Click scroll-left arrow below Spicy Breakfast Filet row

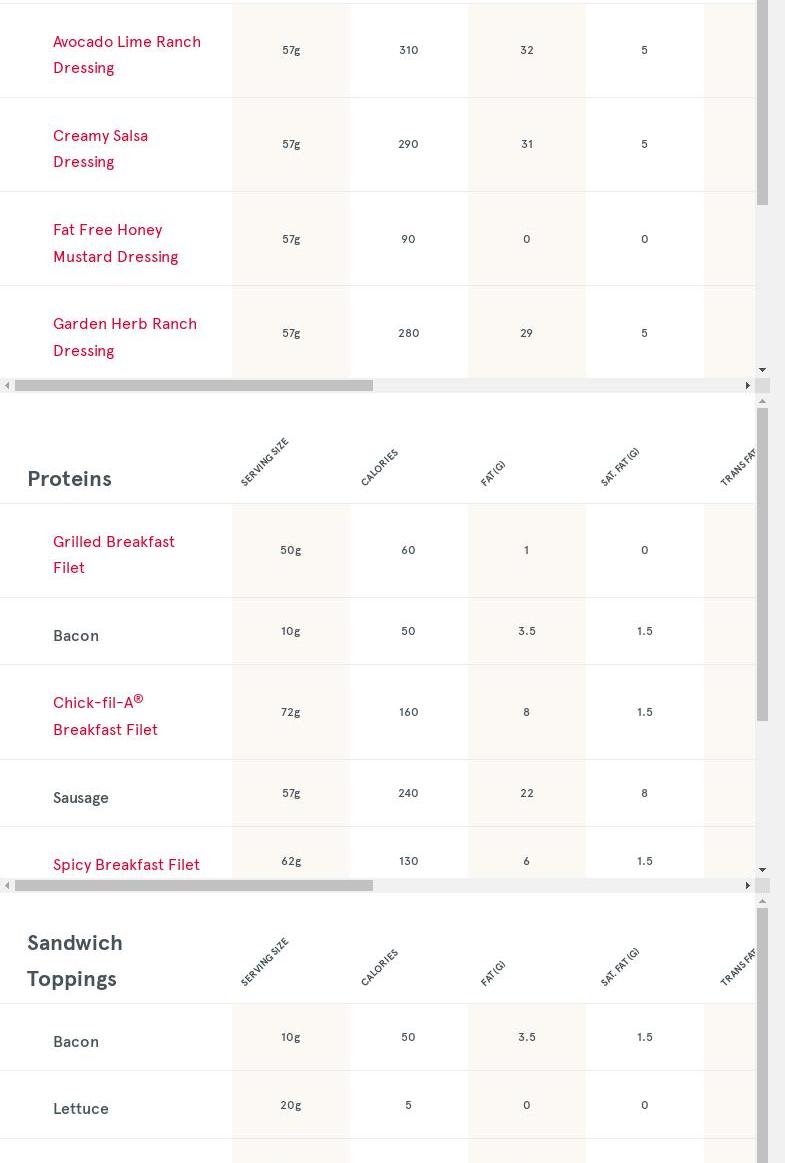coord(7,885)
